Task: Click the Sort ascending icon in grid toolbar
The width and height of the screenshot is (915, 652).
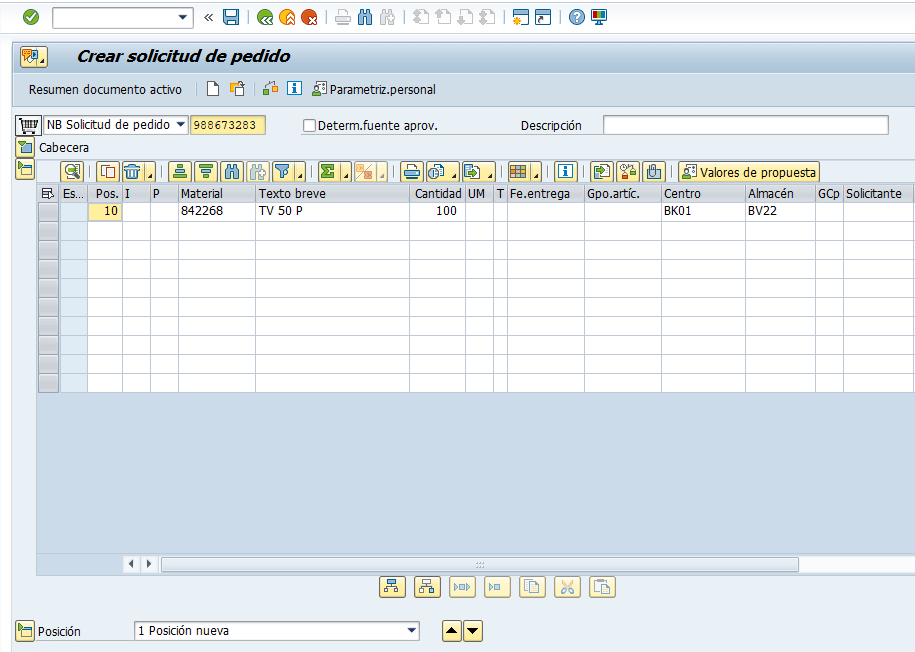Action: point(179,171)
